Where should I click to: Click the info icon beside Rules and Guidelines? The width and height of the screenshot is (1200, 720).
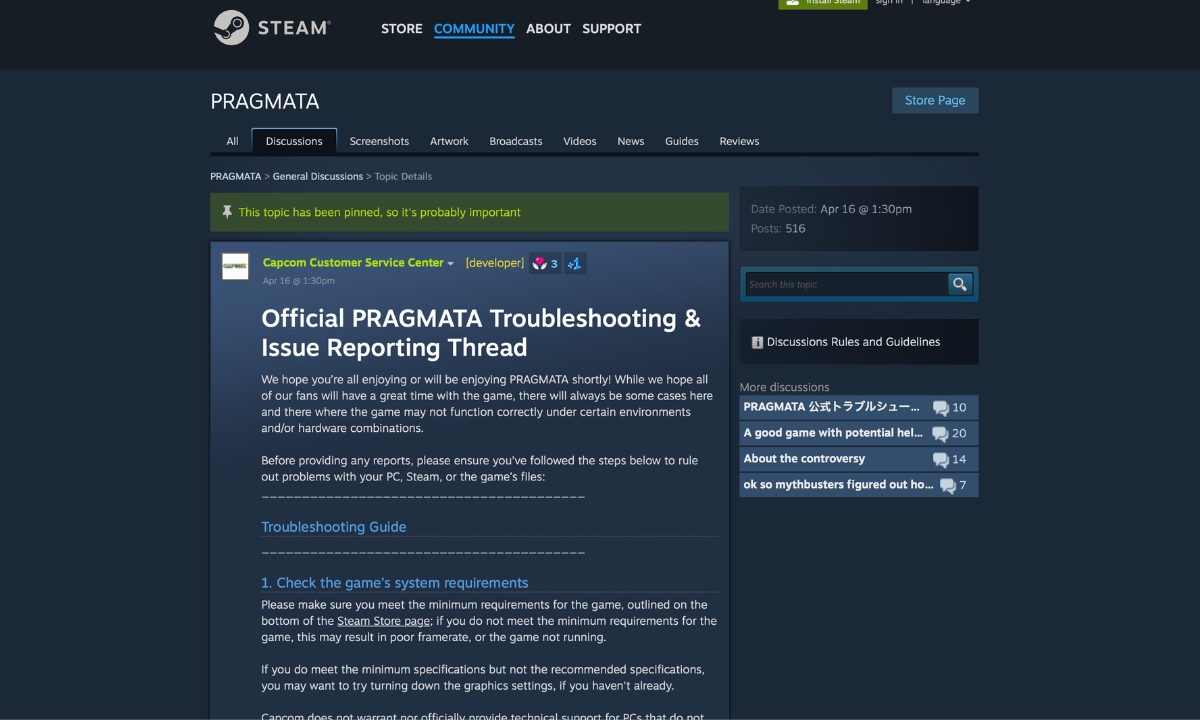[757, 342]
